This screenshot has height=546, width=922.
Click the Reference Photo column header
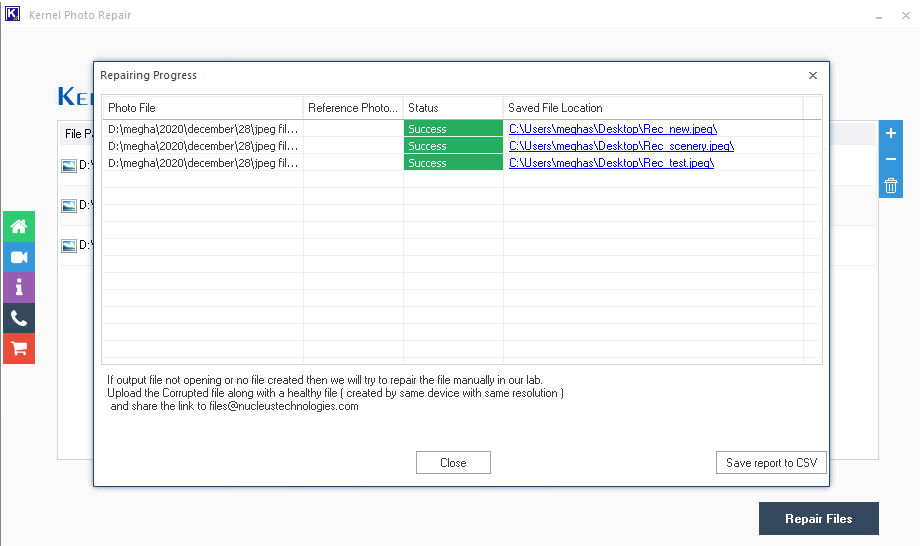click(353, 108)
